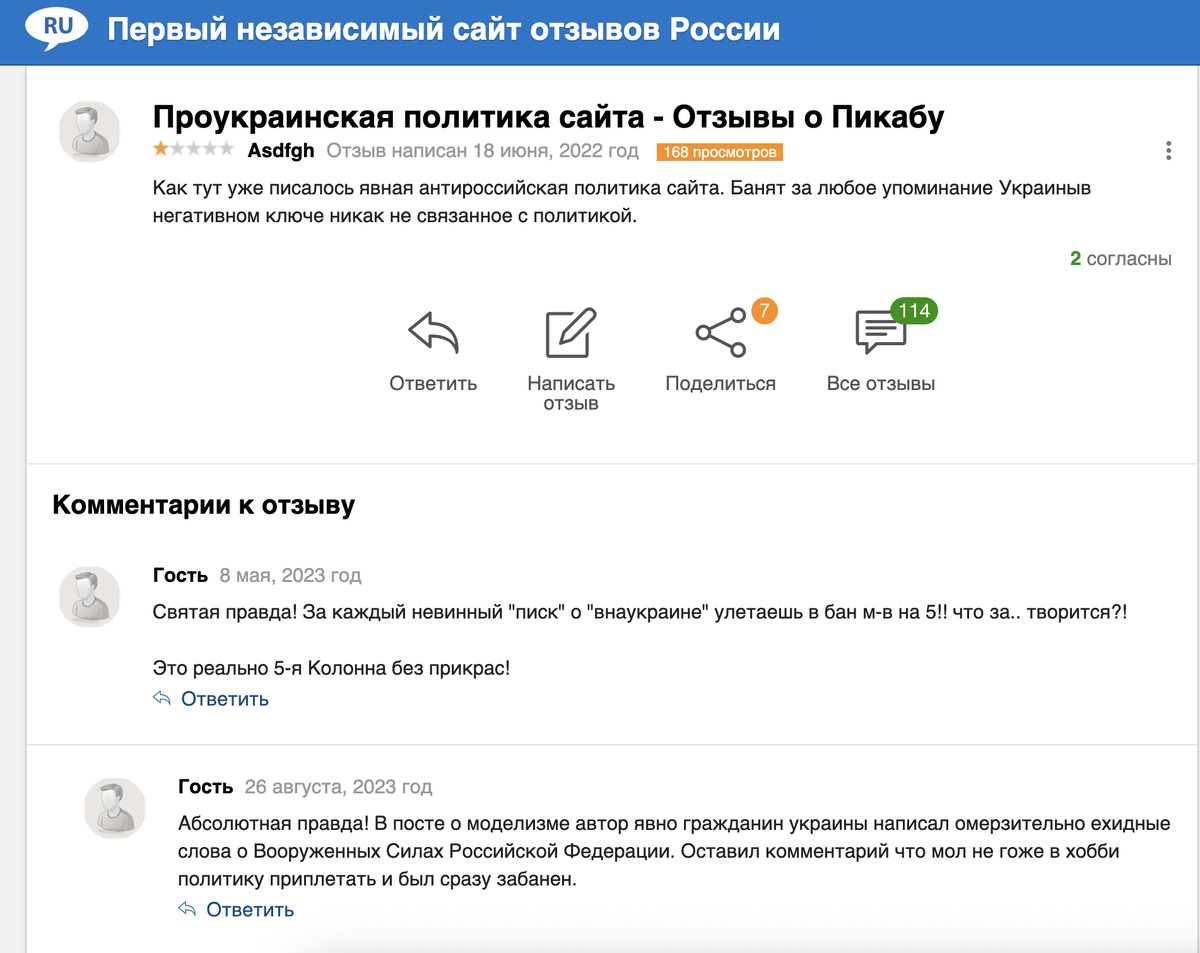Click the 'Гость' name on the 26 августа comment

(x=205, y=787)
